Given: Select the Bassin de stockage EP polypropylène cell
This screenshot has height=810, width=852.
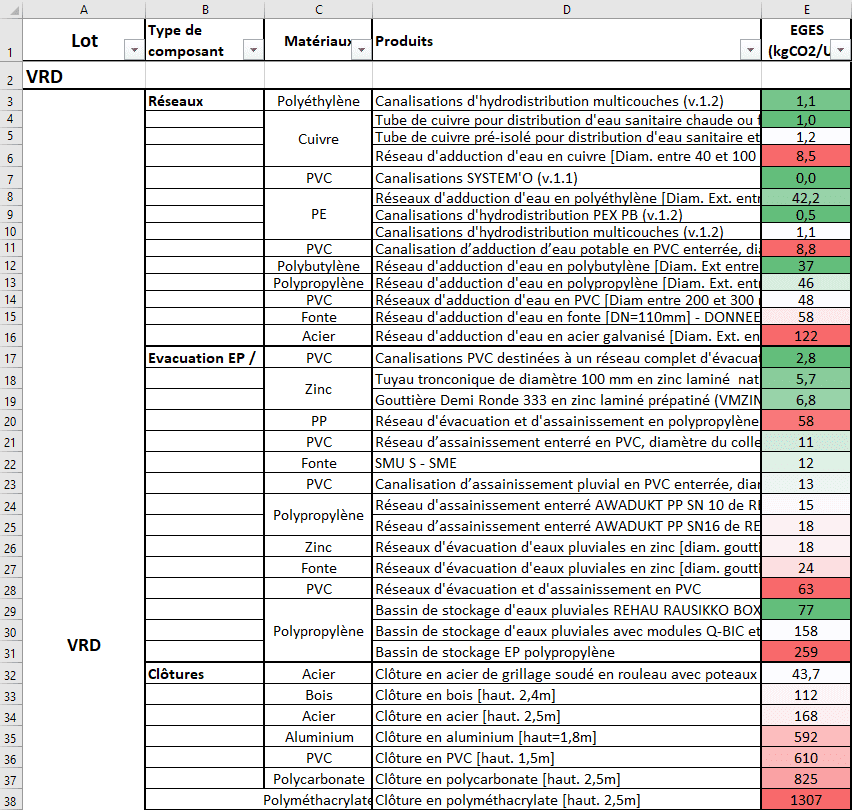Looking at the screenshot, I should [x=567, y=652].
